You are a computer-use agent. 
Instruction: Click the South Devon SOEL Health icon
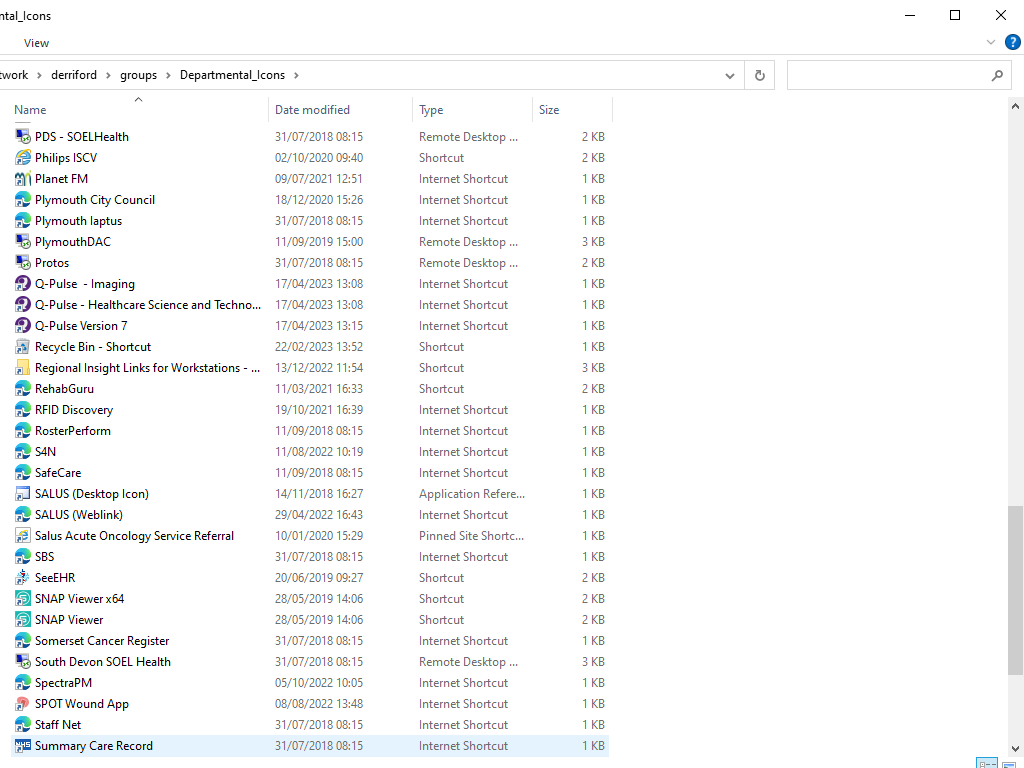tap(23, 662)
